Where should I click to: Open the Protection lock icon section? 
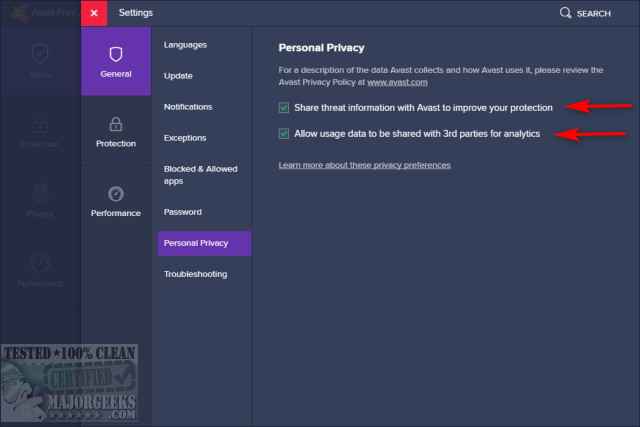pyautogui.click(x=116, y=124)
